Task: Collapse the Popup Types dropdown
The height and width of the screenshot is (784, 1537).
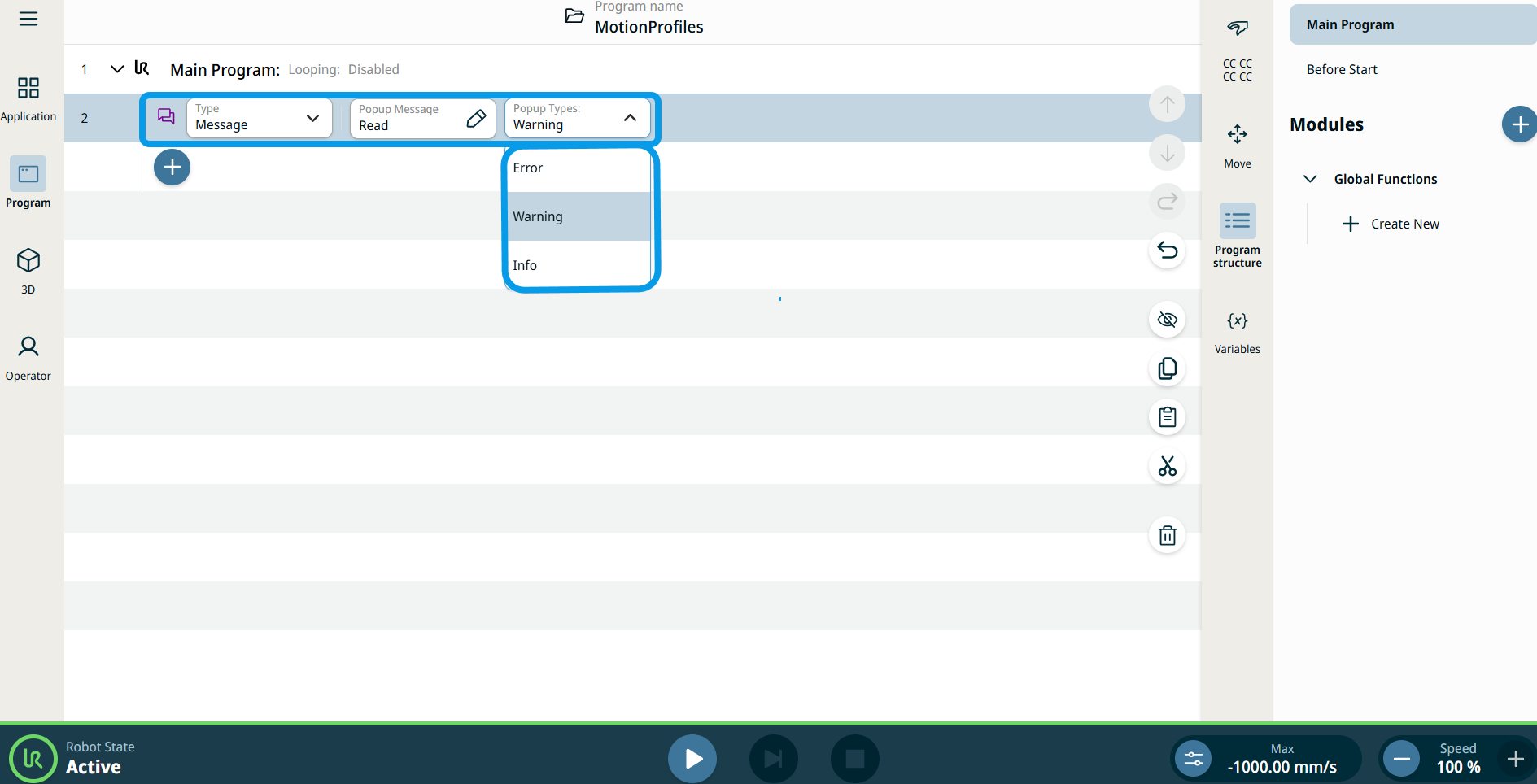Action: (629, 118)
